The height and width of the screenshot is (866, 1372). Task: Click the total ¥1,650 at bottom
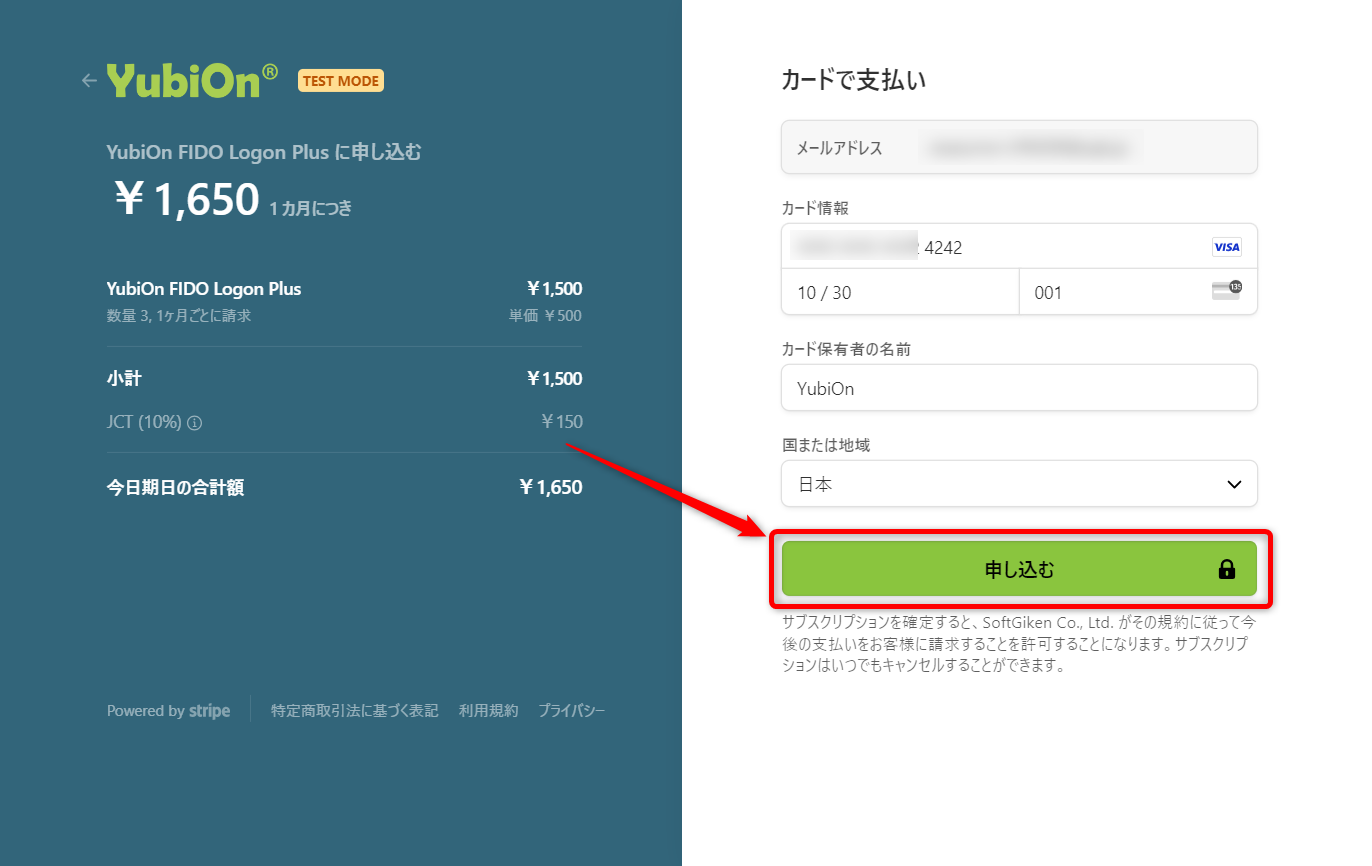551,488
